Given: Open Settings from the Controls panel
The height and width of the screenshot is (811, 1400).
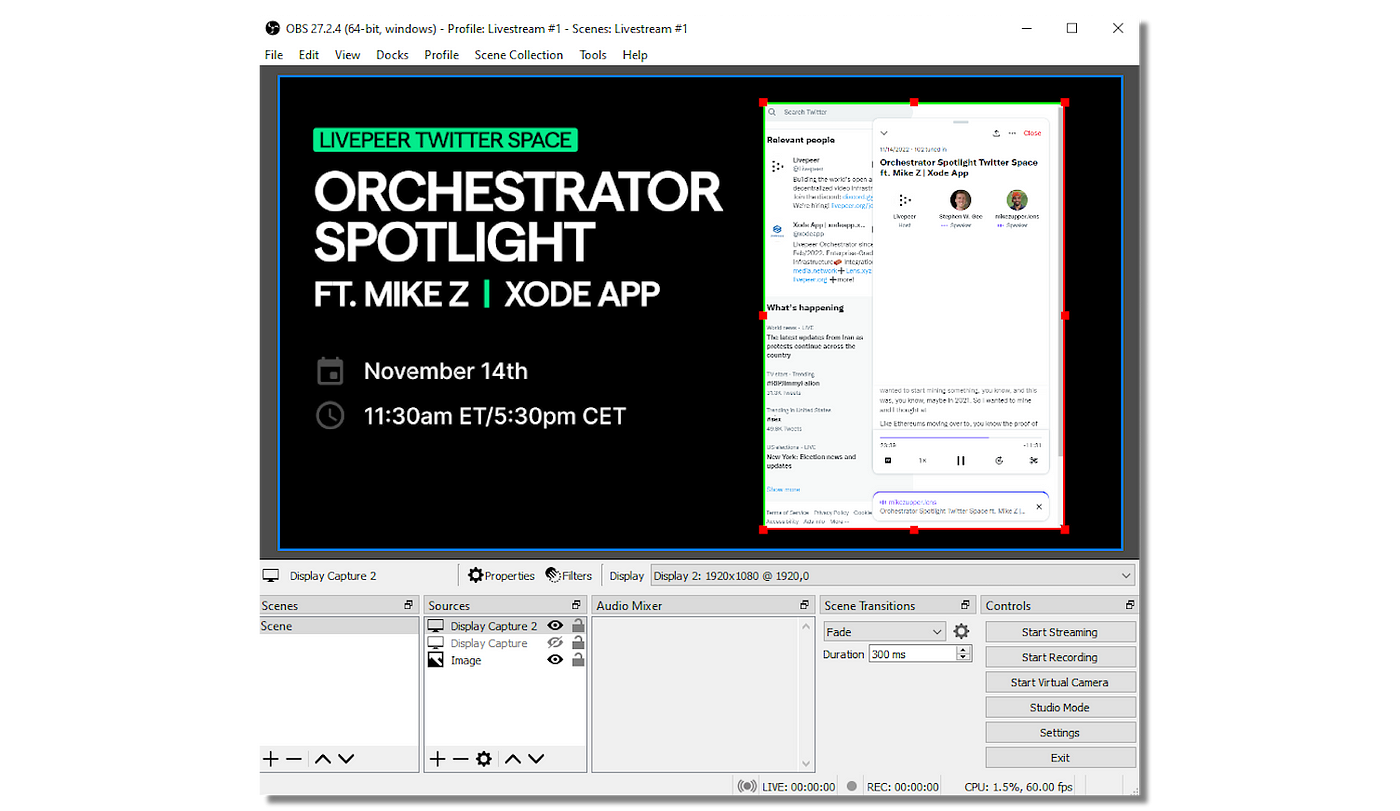Looking at the screenshot, I should (1060, 733).
